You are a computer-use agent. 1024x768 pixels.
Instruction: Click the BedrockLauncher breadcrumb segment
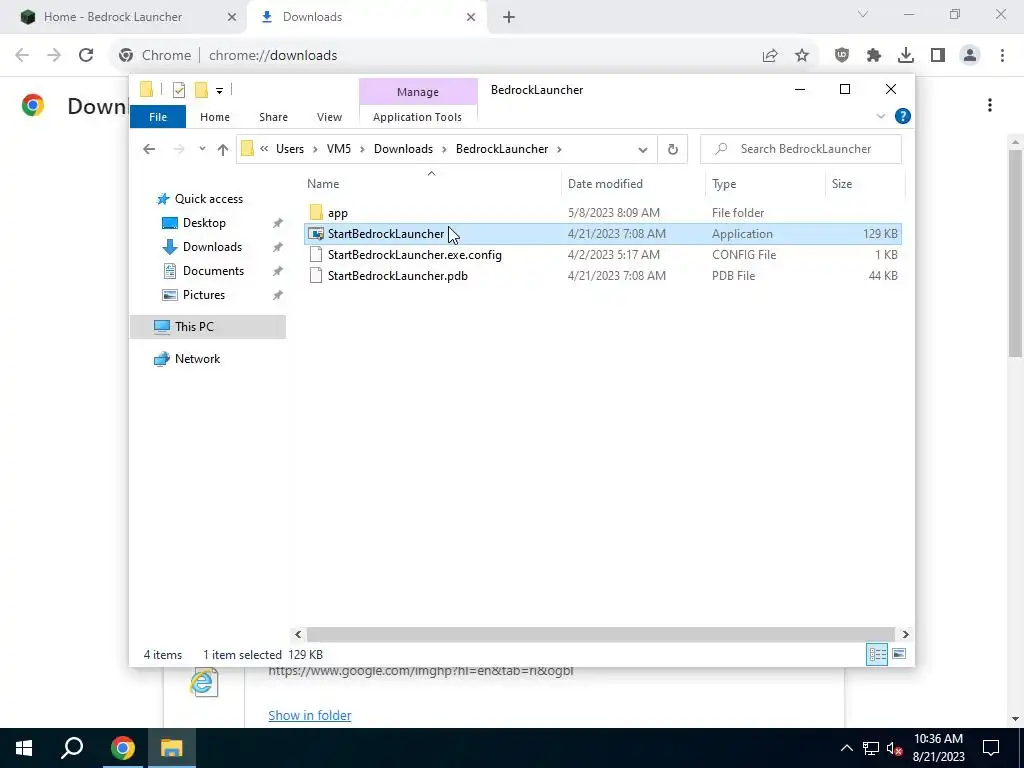click(502, 149)
